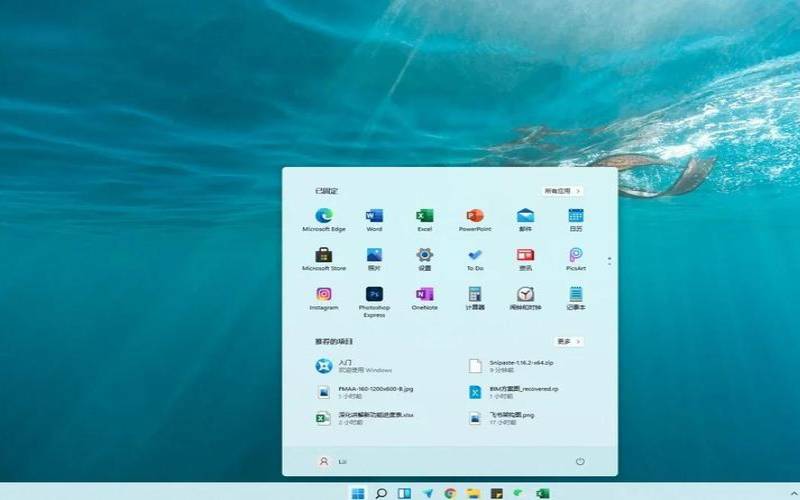Open the Lii user account menu

point(332,461)
